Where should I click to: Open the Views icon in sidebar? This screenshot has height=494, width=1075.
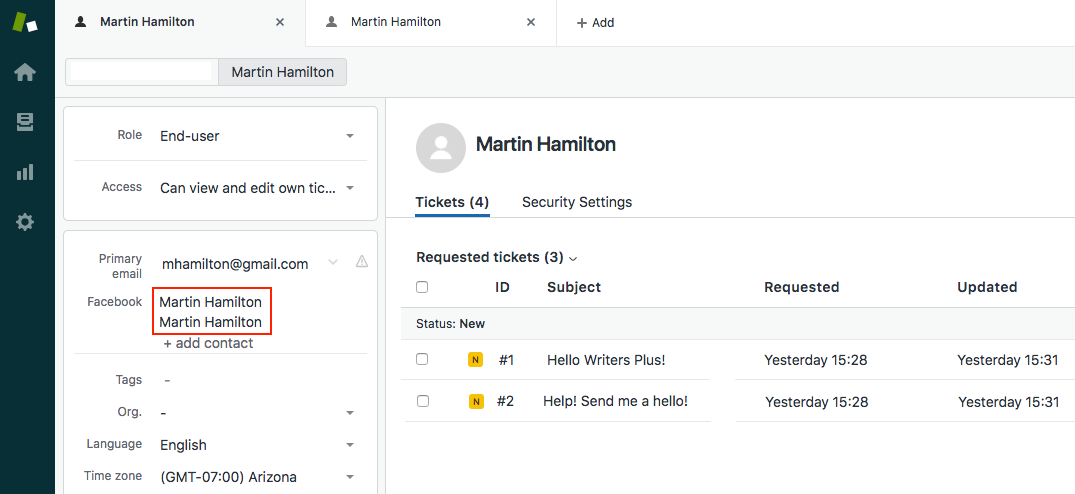coord(25,122)
